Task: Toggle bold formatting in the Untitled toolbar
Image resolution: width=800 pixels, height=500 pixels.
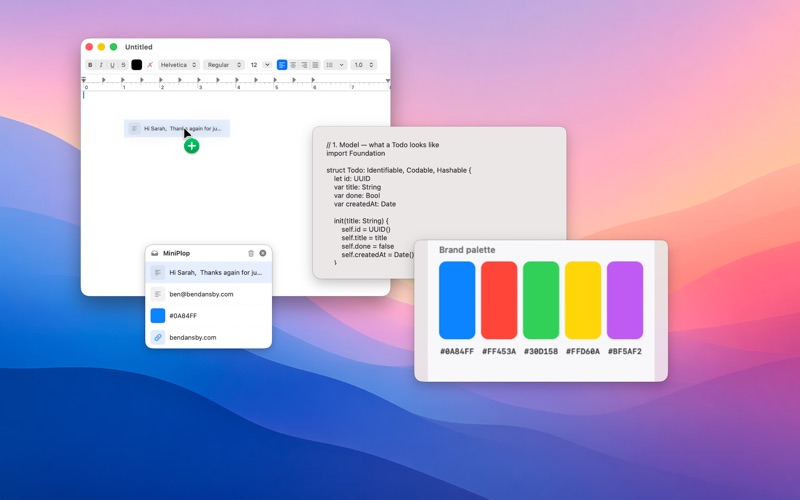Action: coord(90,65)
